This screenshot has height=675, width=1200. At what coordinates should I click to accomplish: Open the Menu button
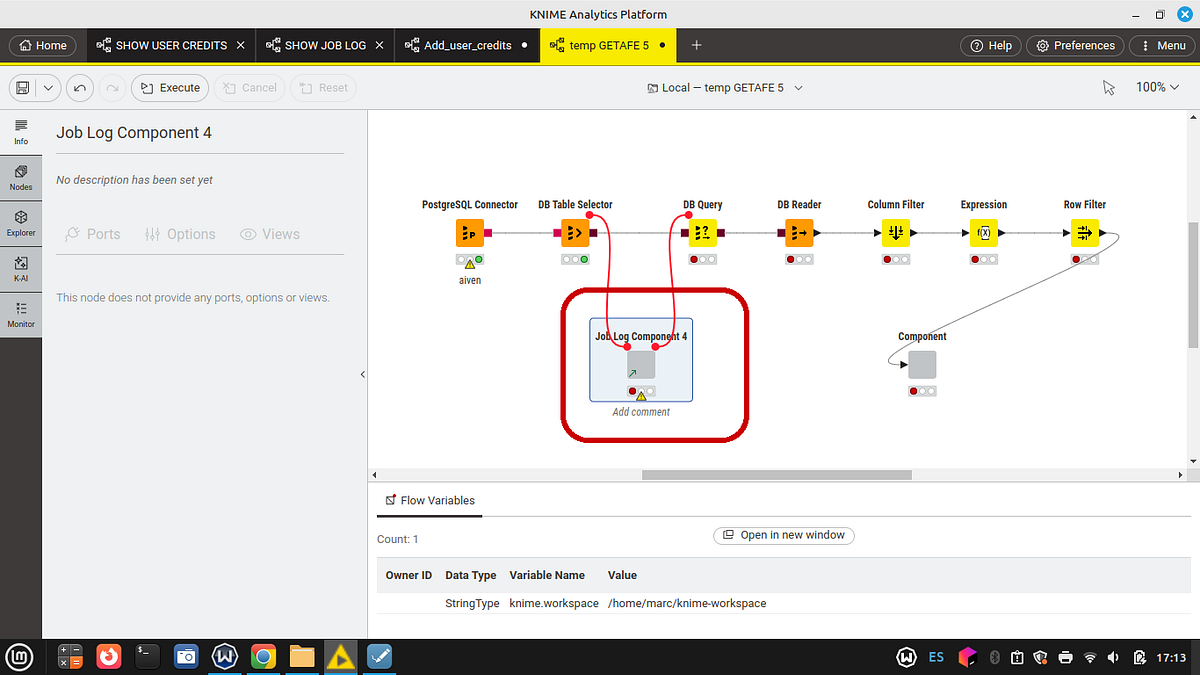tap(1160, 45)
